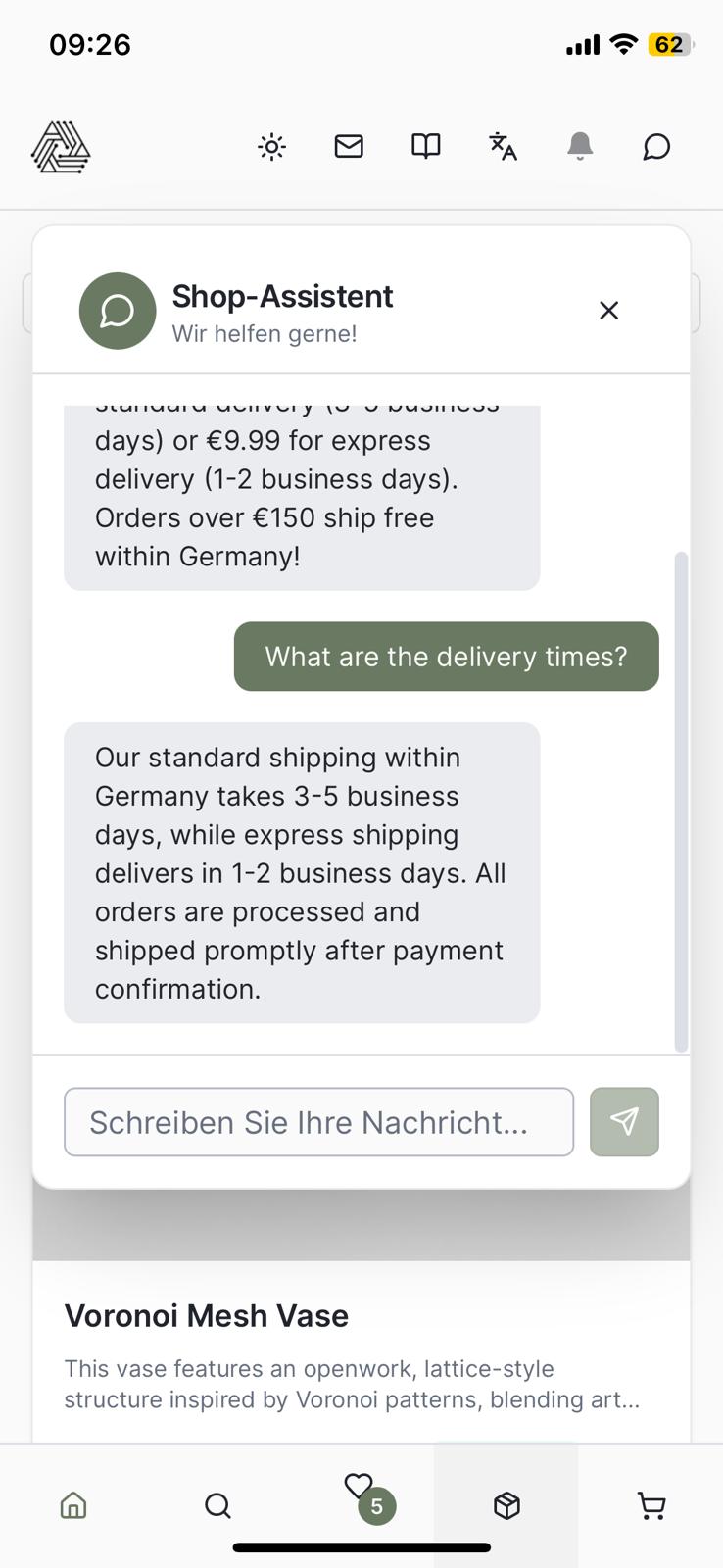This screenshot has height=1568, width=723.
Task: Toggle light/dark theme sun icon
Action: [x=271, y=147]
